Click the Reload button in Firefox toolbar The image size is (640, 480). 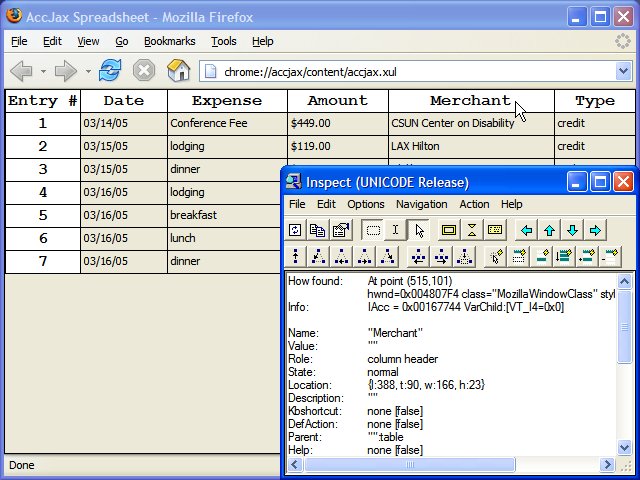[110, 70]
